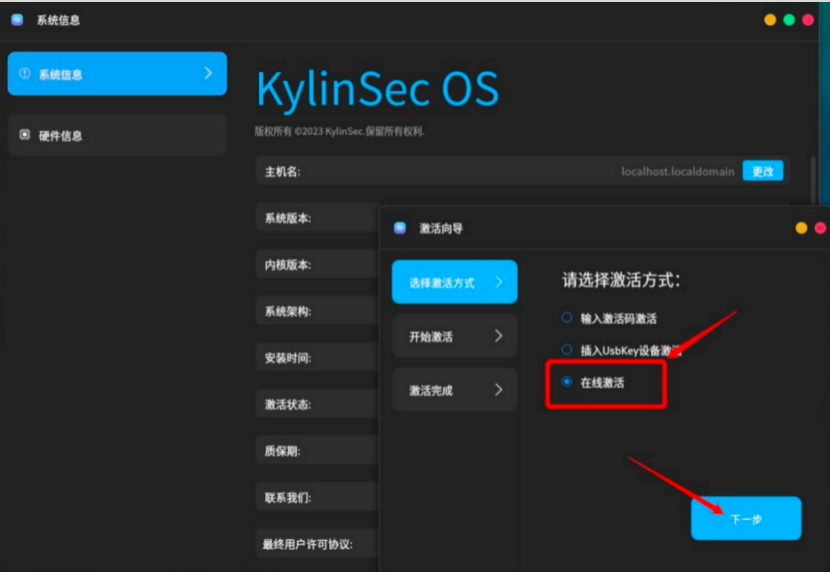This screenshot has width=830, height=572.
Task: Click chevron arrow on 系统信息 sidebar item
Action: [x=208, y=73]
